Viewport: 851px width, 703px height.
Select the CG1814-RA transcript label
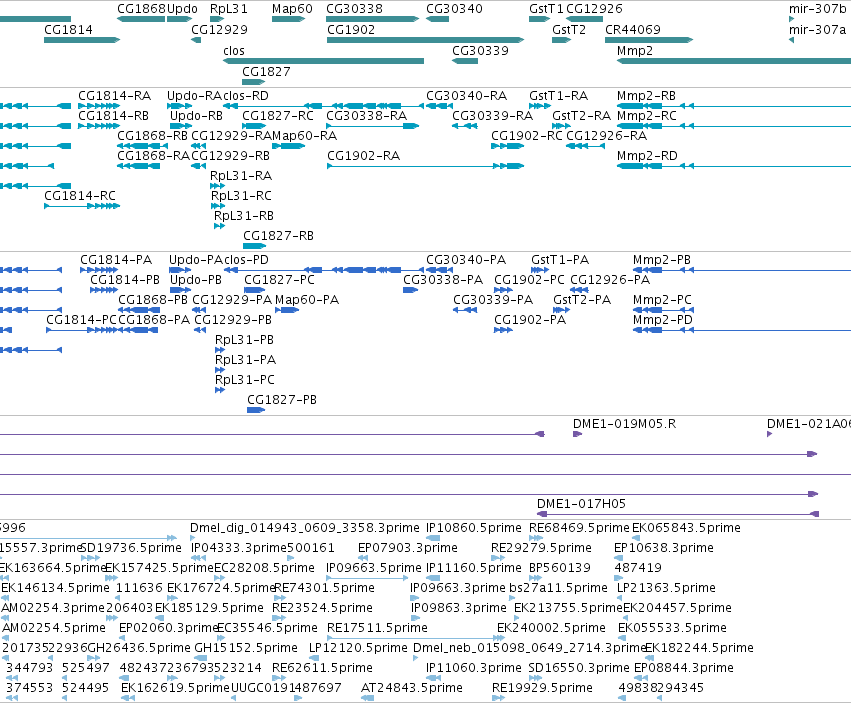coord(115,96)
